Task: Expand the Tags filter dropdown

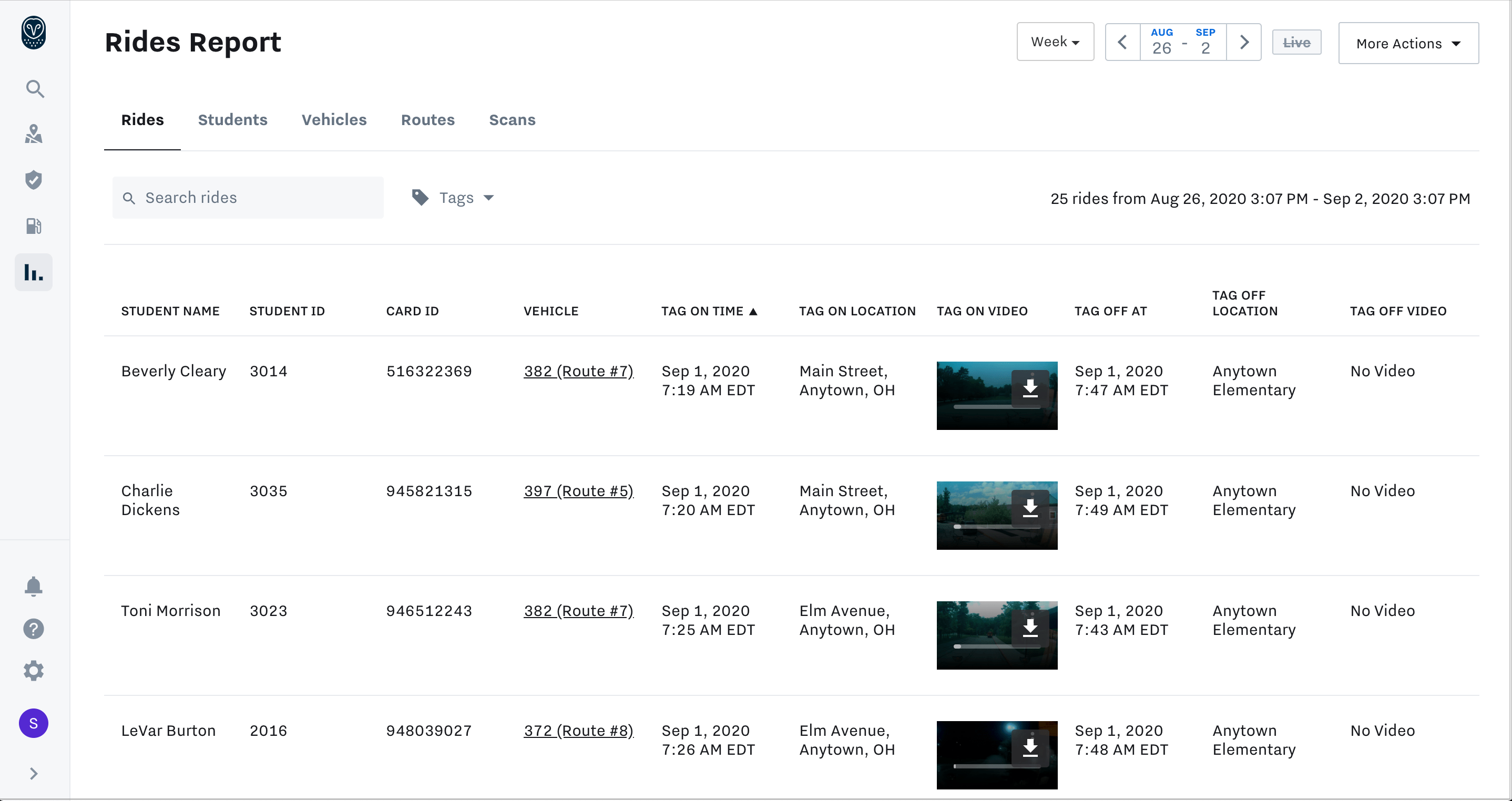Action: 454,198
